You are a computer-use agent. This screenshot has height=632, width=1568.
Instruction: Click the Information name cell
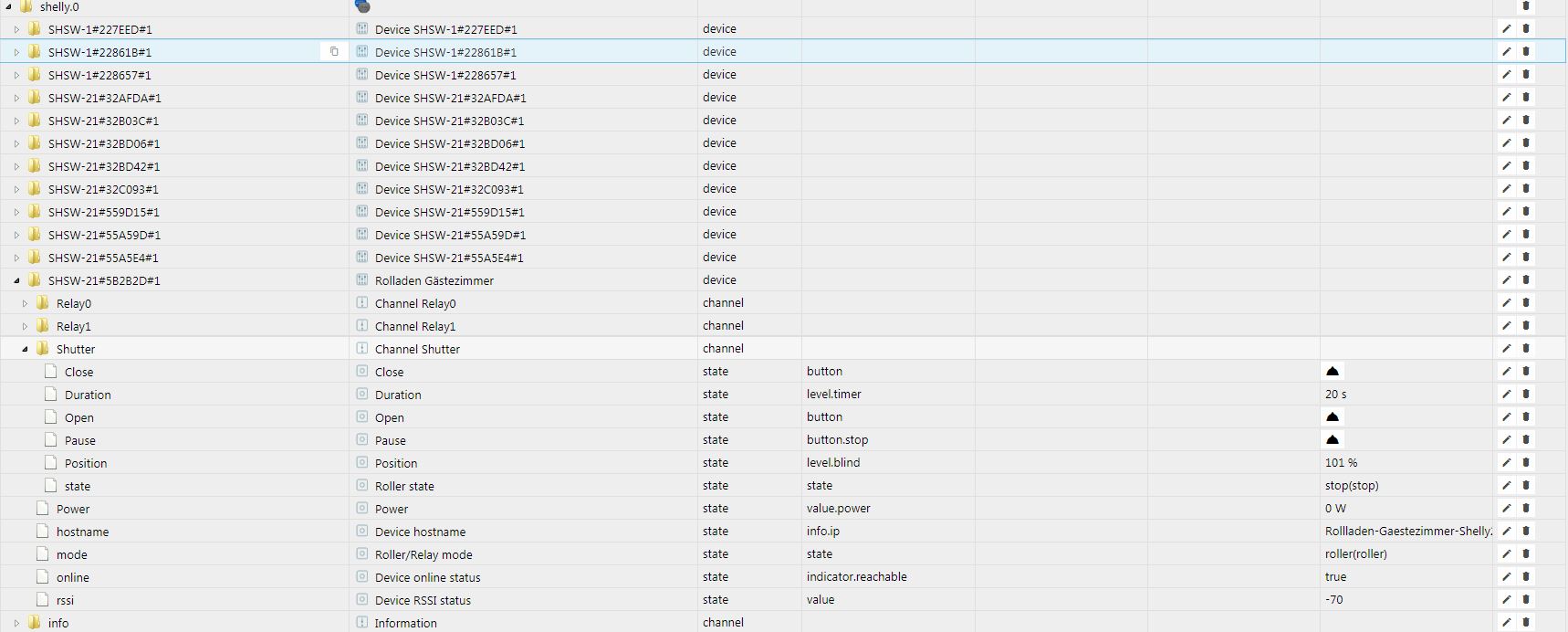click(x=405, y=623)
